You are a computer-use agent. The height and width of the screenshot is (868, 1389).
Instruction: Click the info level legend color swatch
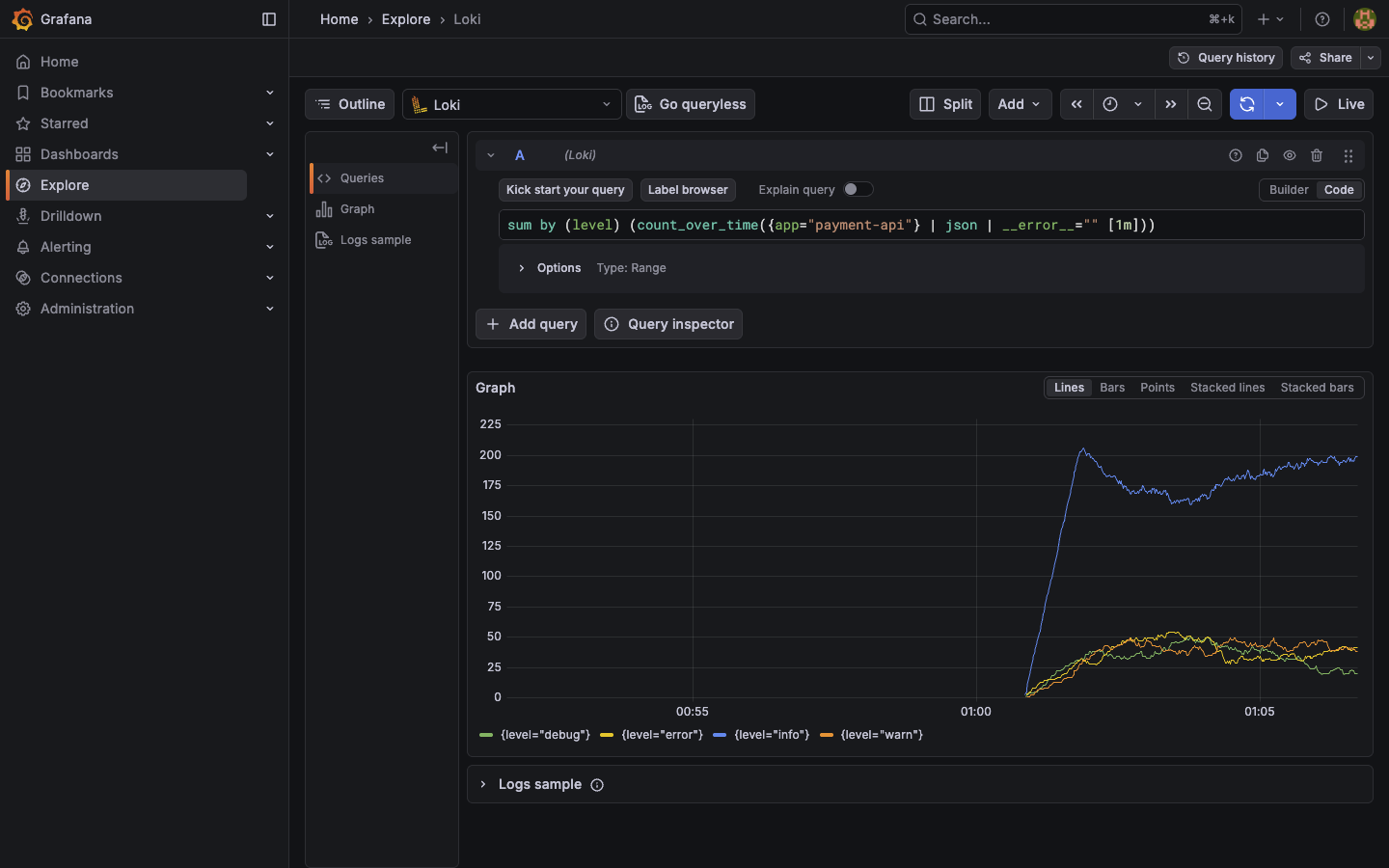coord(720,735)
